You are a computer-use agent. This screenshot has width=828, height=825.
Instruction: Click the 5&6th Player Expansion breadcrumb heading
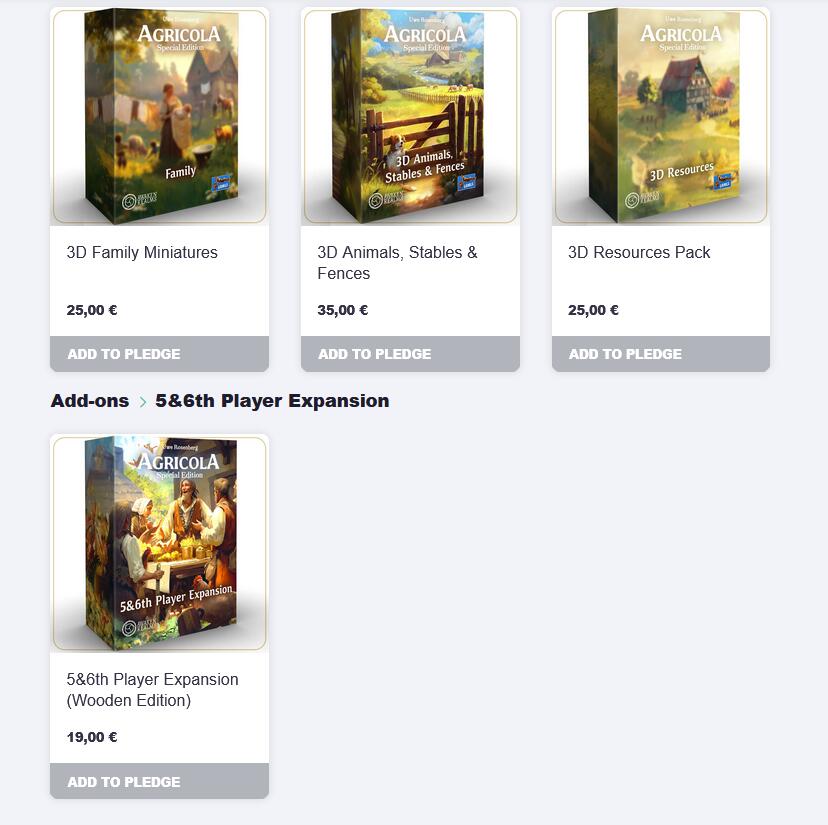[x=272, y=401]
